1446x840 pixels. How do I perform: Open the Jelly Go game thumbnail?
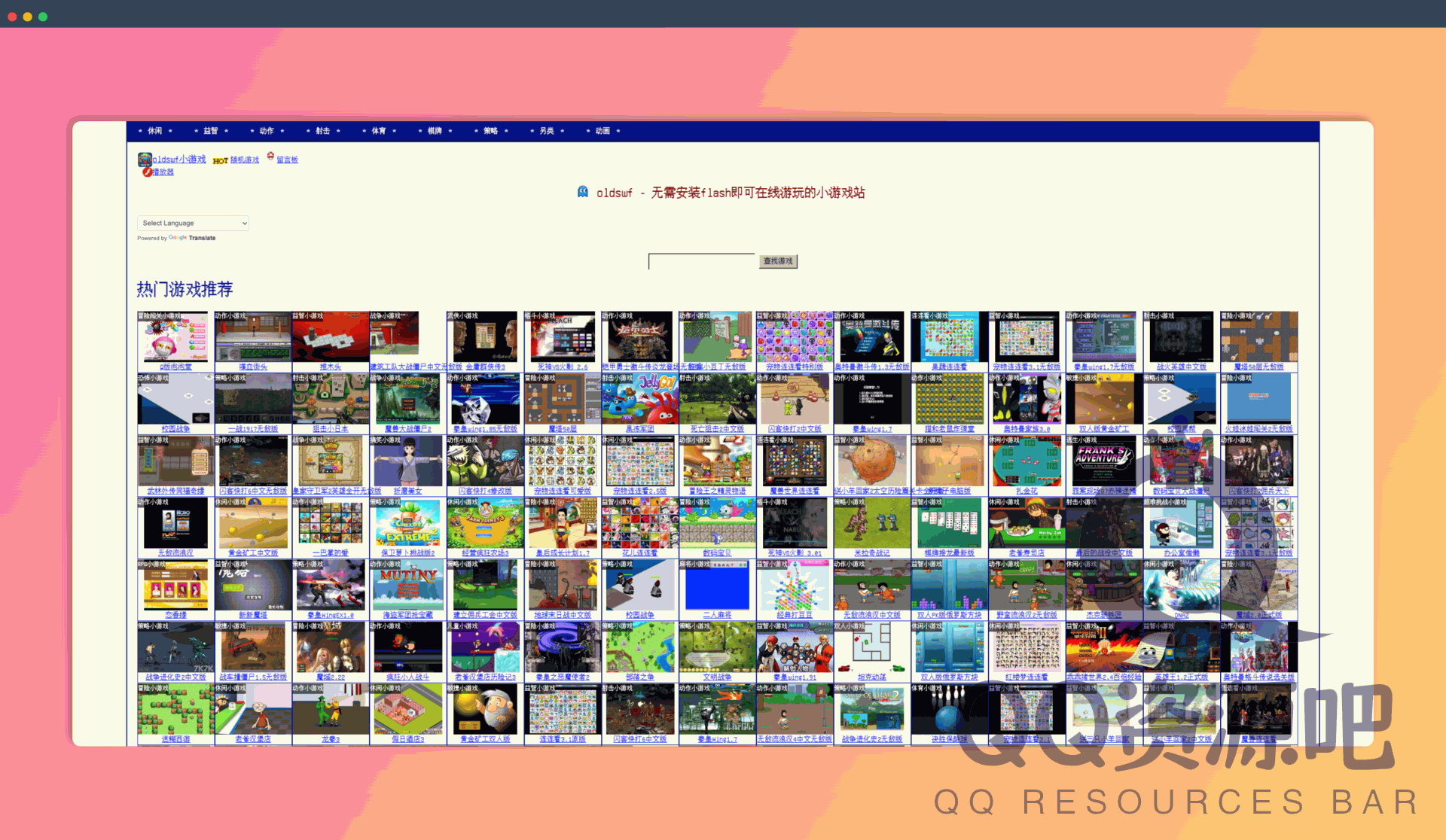tap(639, 400)
